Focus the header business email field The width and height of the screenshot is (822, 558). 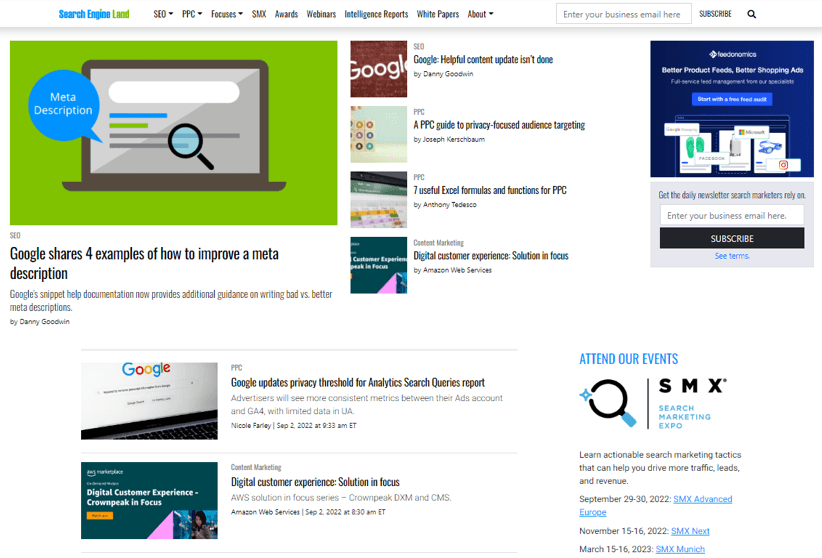point(623,14)
